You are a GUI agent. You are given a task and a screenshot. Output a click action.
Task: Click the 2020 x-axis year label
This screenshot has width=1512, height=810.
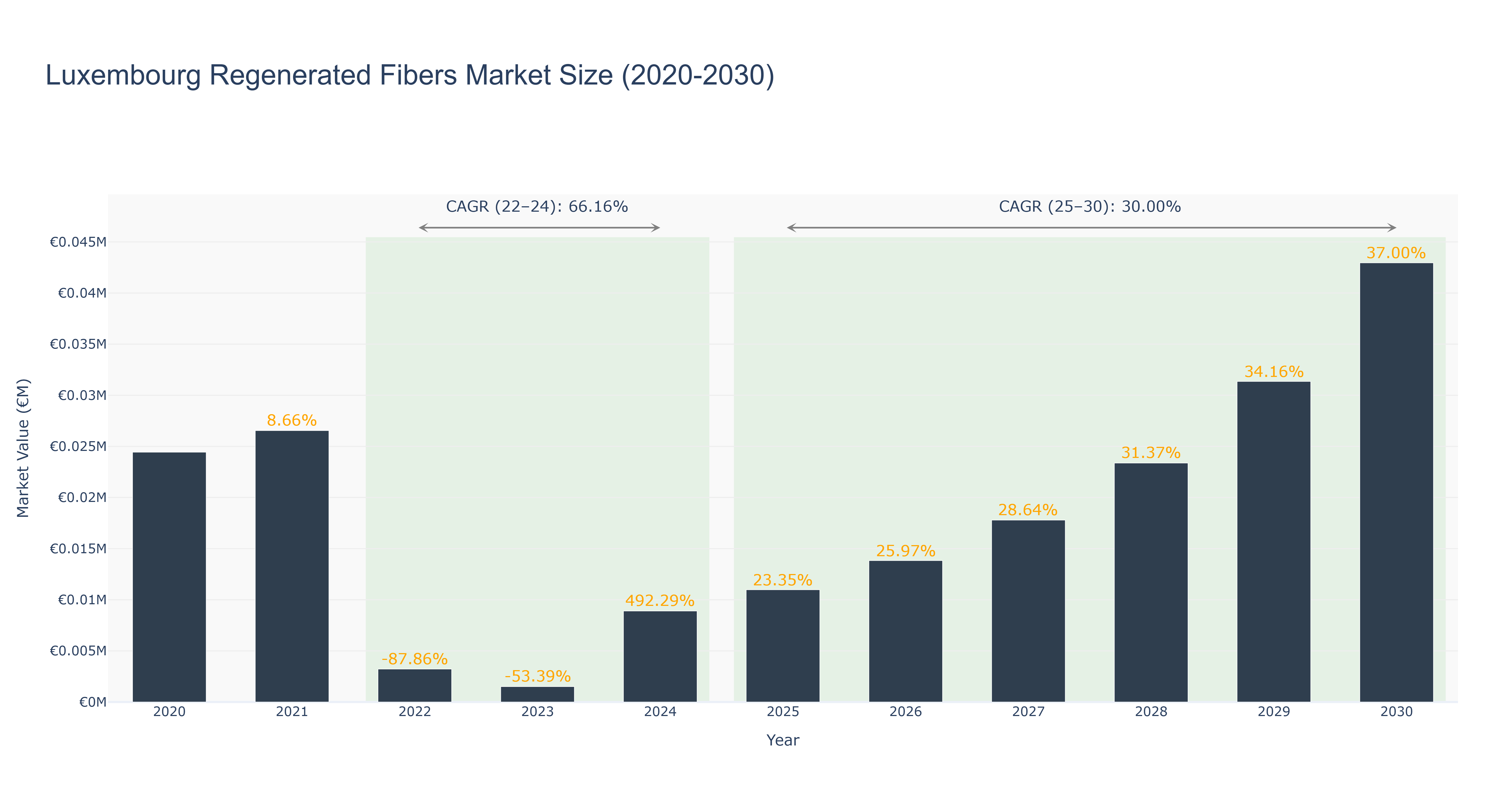[169, 712]
